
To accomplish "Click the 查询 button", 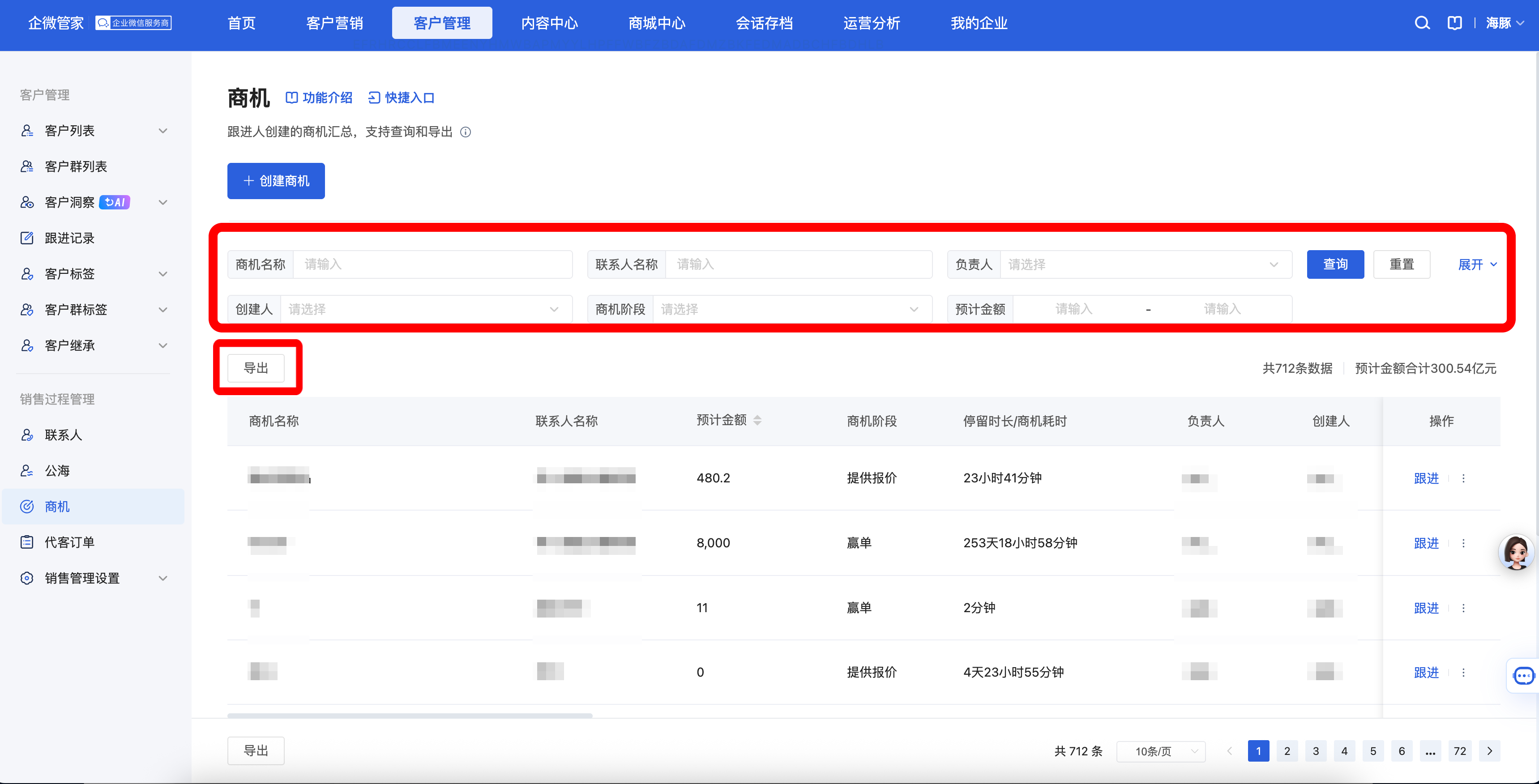I will click(1335, 264).
